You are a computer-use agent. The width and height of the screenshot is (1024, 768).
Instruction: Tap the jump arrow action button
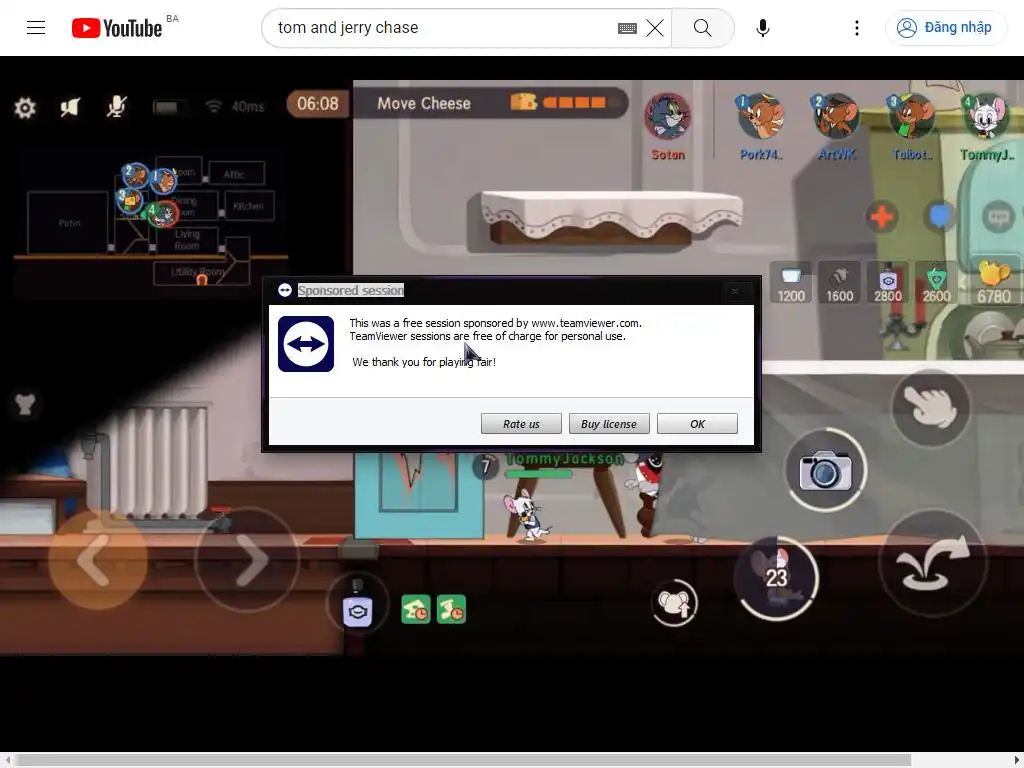(x=933, y=562)
